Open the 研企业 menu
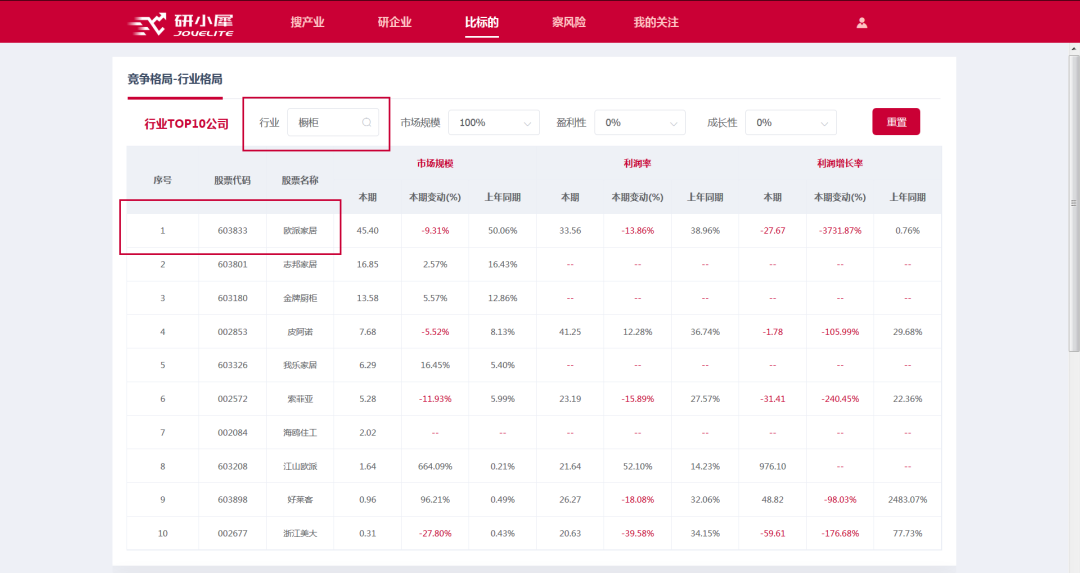 click(x=395, y=22)
